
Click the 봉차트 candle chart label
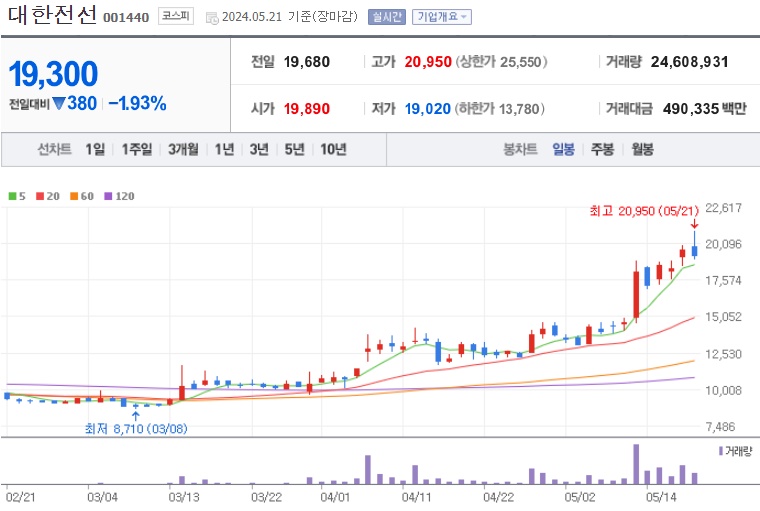(521, 149)
